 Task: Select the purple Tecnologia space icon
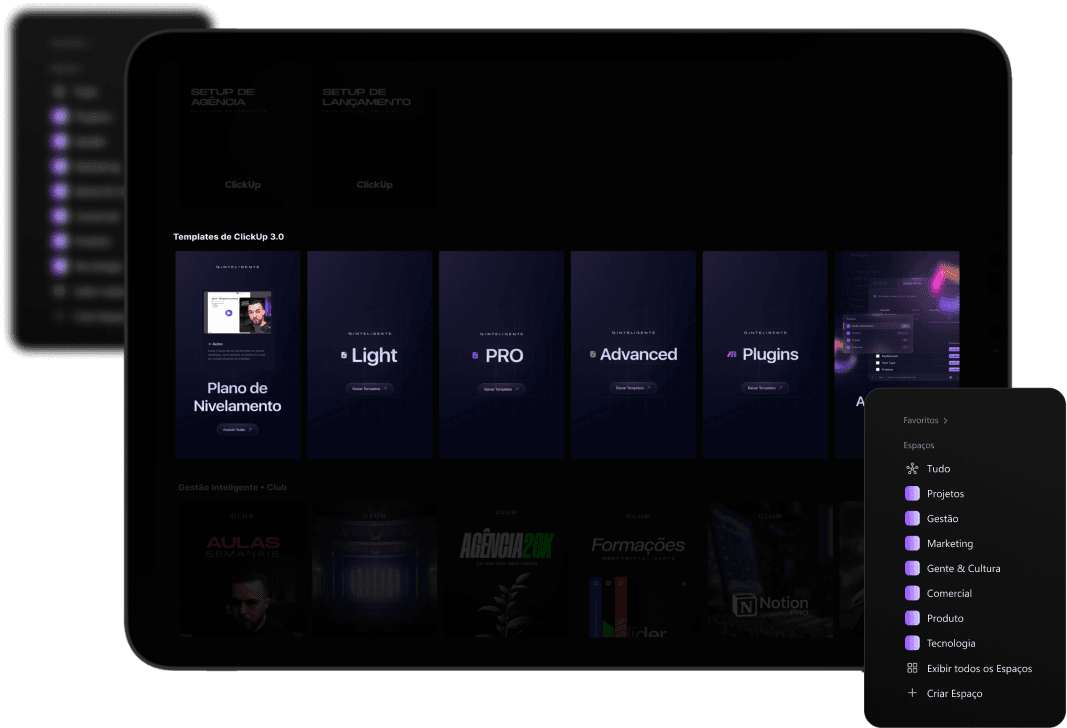coord(913,643)
